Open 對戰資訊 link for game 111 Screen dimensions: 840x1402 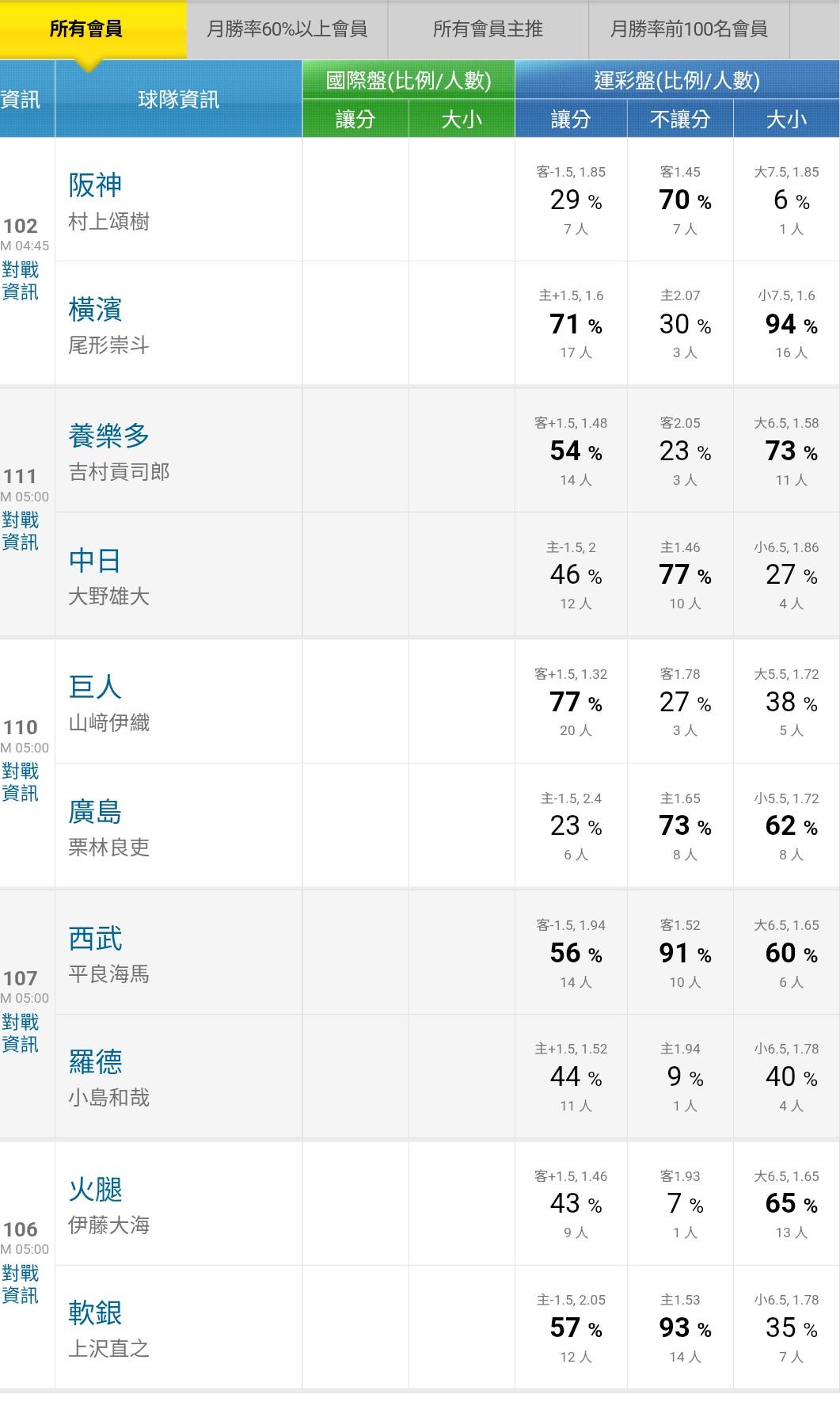[x=20, y=531]
